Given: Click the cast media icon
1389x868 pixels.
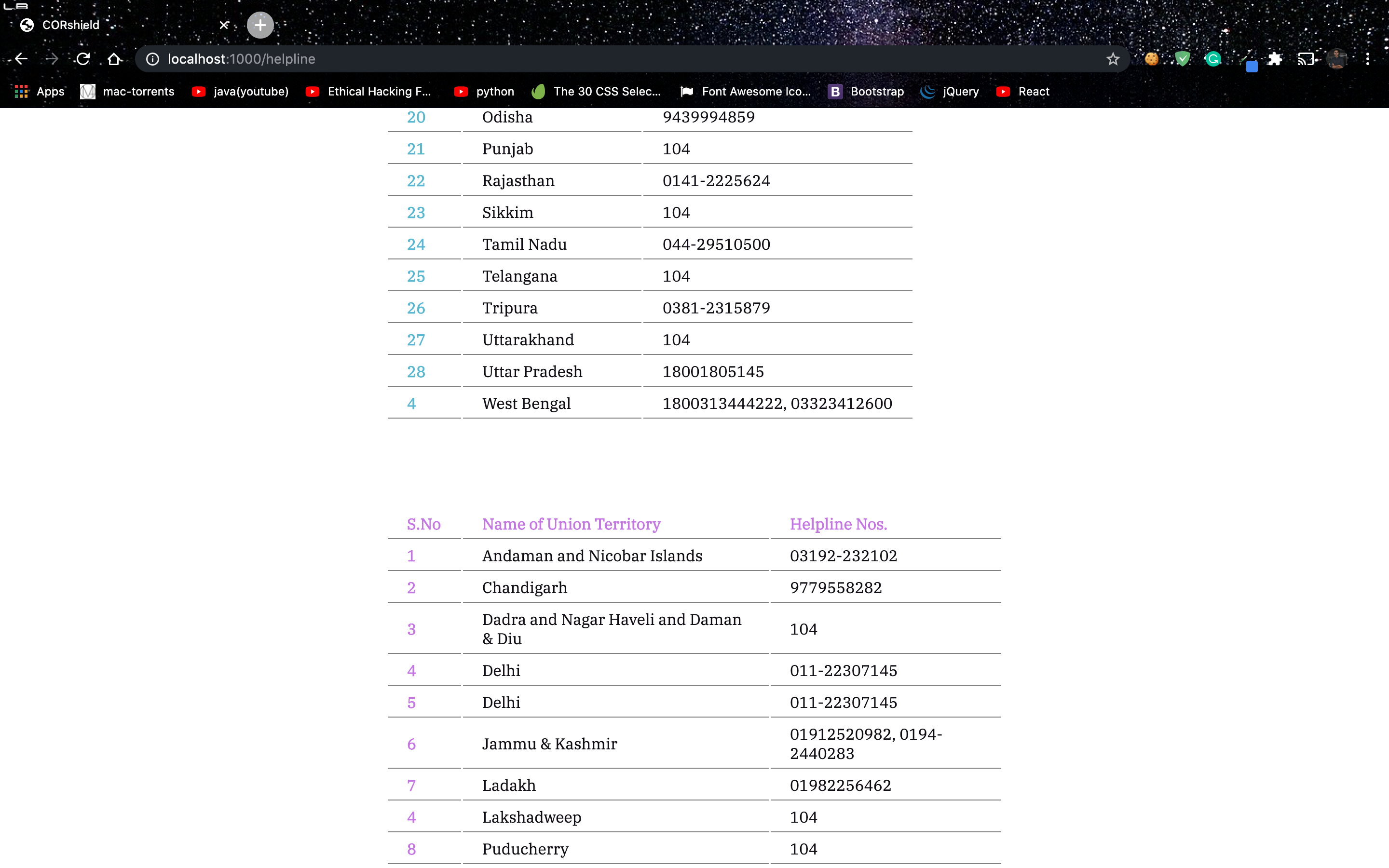Looking at the screenshot, I should click(1306, 59).
